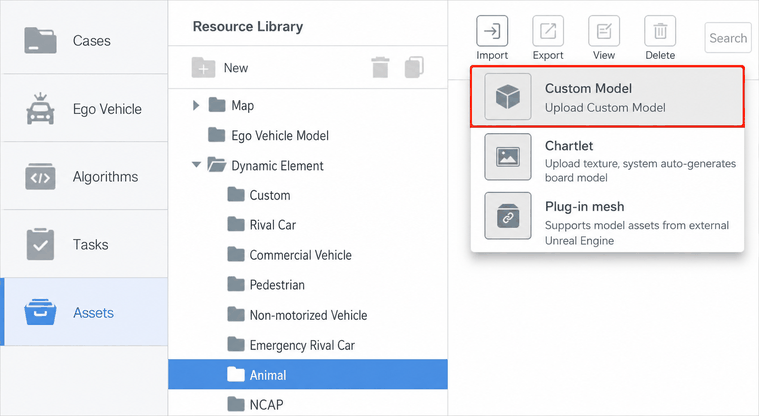Click the Ego Vehicle Model folder icon
This screenshot has height=416, width=759.
(x=216, y=135)
